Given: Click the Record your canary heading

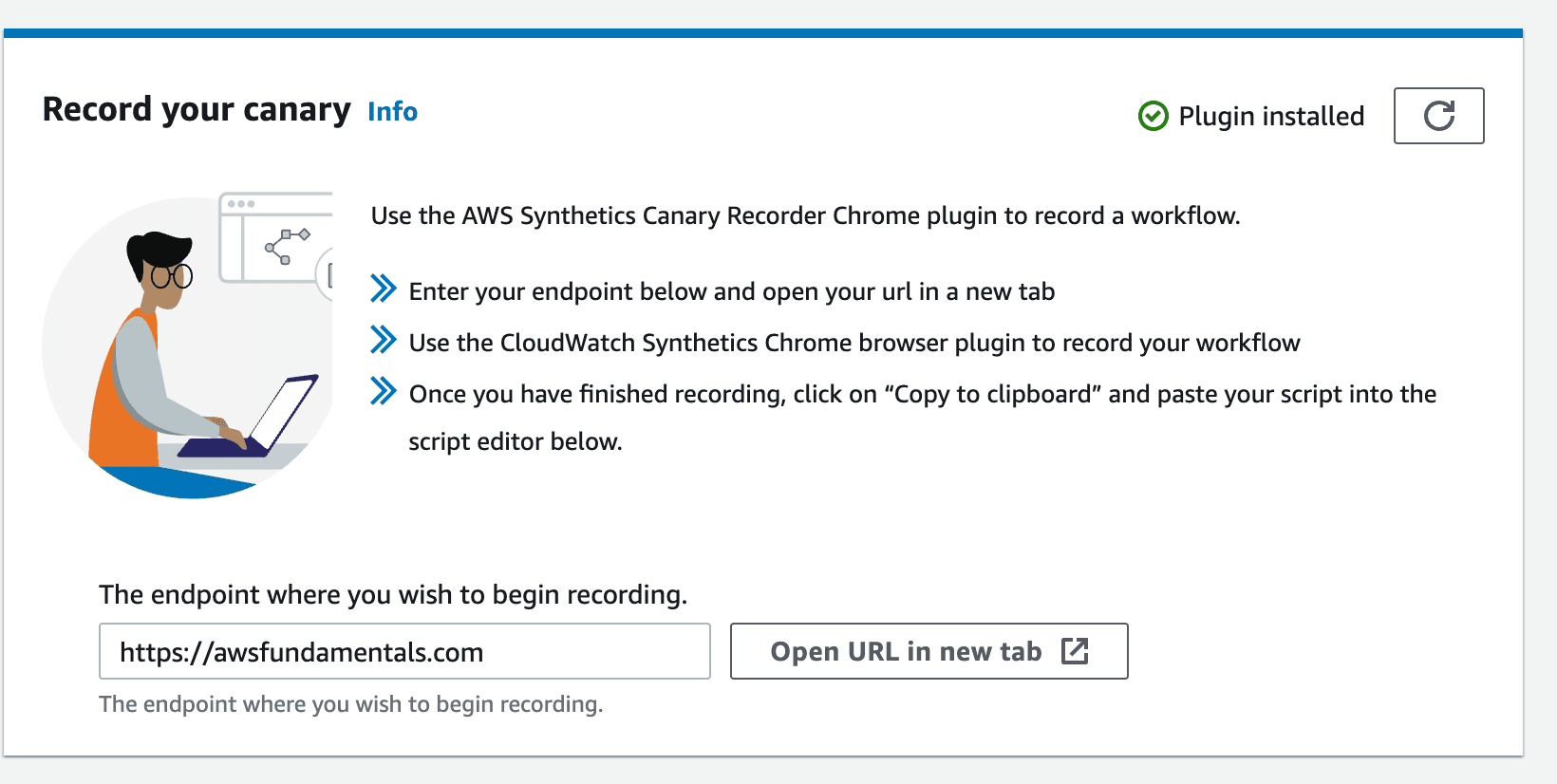Looking at the screenshot, I should (x=197, y=109).
